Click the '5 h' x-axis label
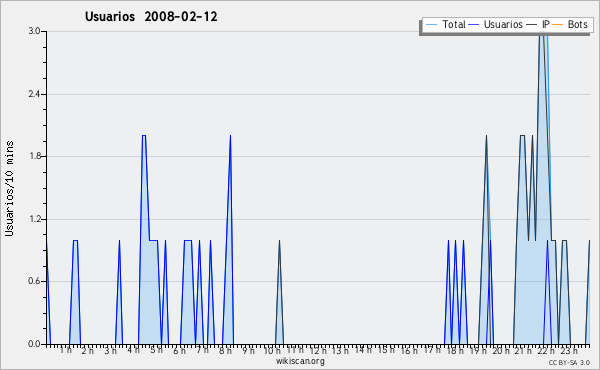The image size is (600, 370). [x=156, y=350]
